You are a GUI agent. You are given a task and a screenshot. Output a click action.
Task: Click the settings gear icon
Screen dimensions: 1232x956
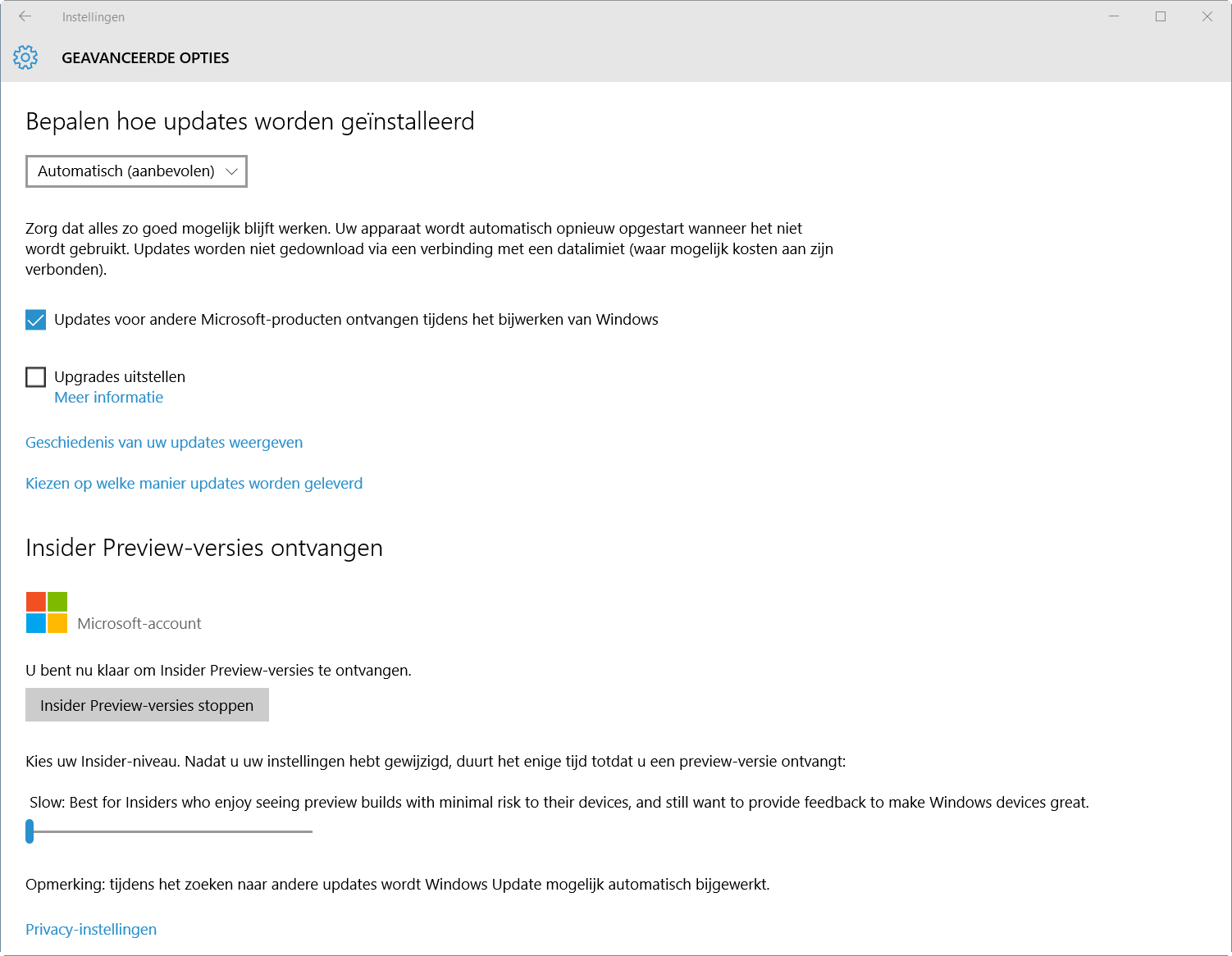coord(25,57)
